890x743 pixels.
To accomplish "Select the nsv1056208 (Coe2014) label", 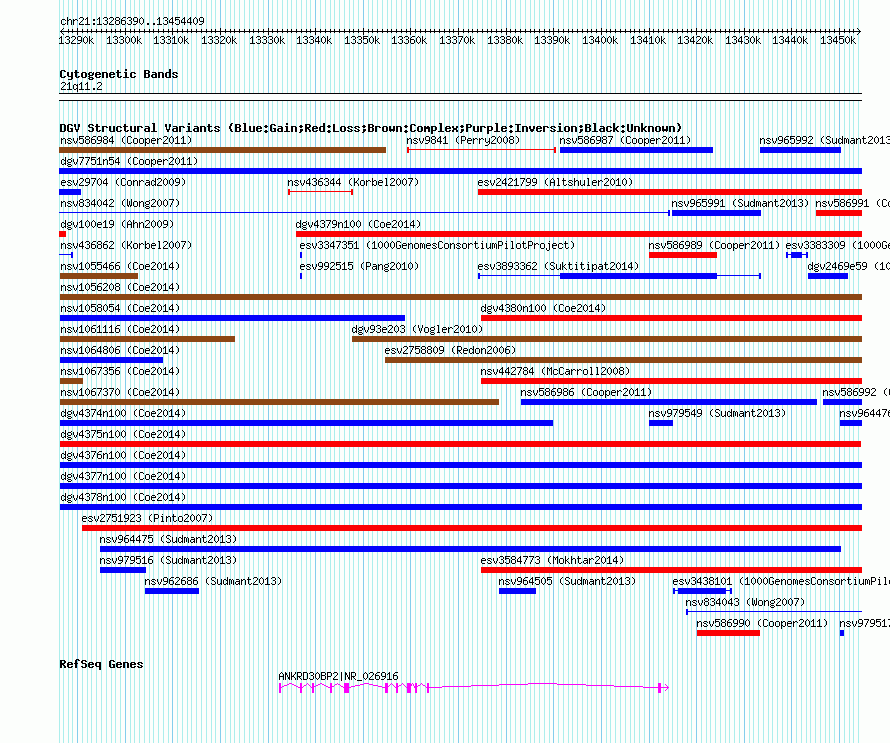I will pos(120,287).
